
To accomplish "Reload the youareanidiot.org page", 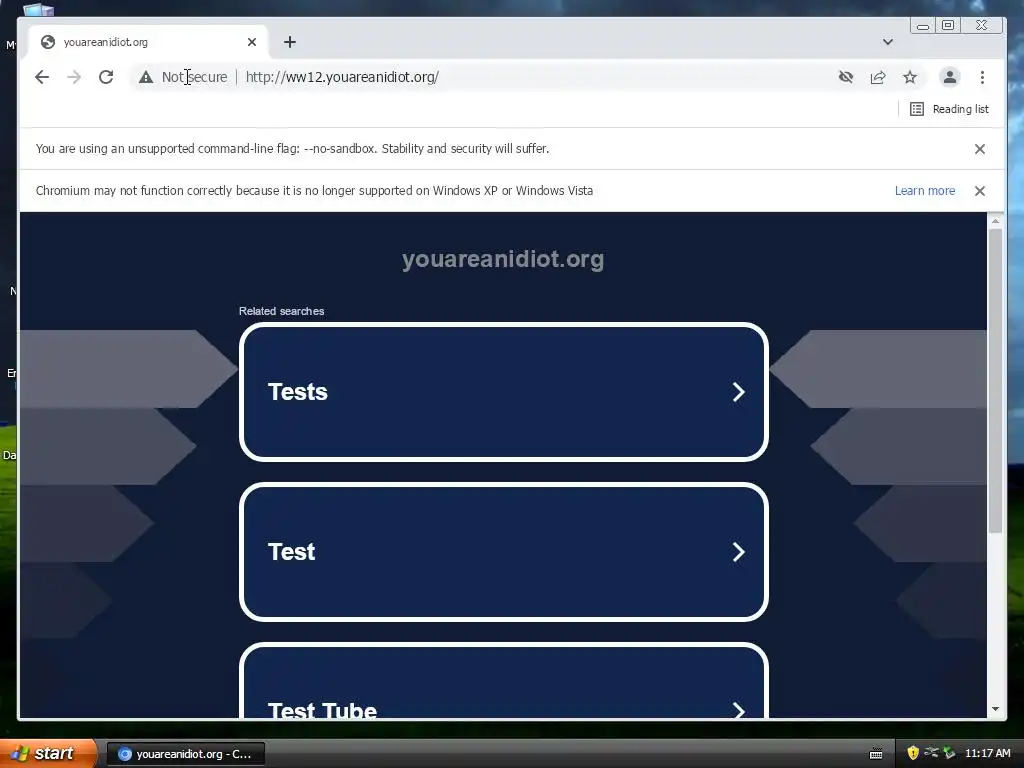I will (106, 77).
